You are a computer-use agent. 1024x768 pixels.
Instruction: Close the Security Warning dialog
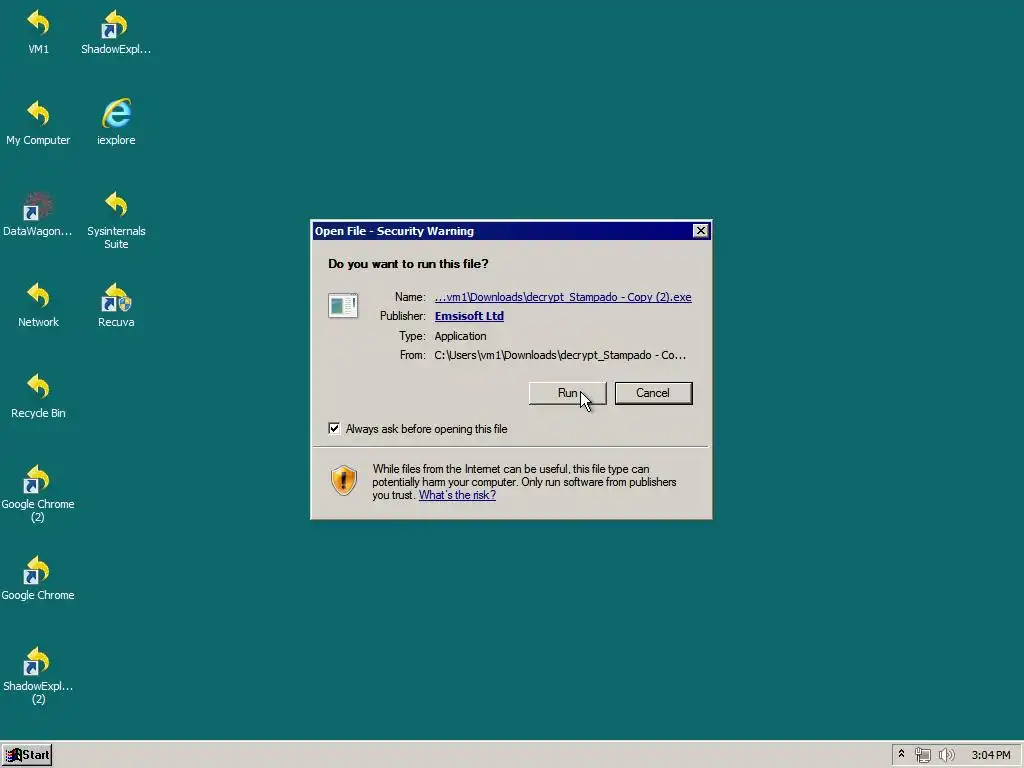click(x=700, y=231)
